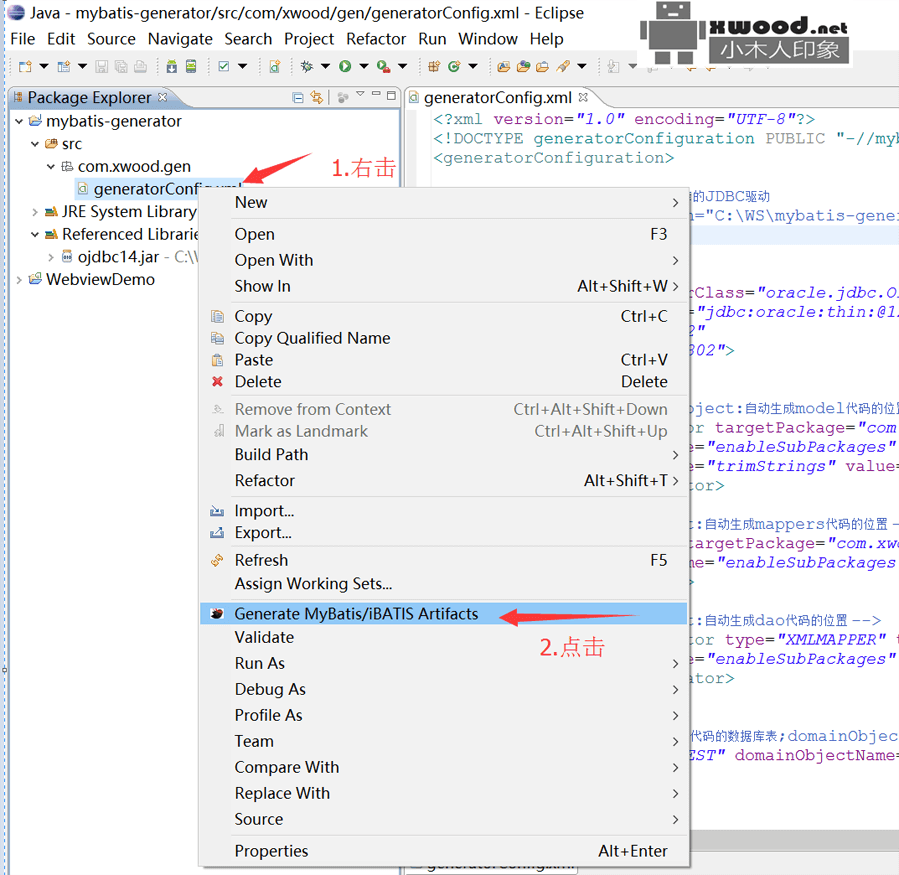The height and width of the screenshot is (875, 899).
Task: Click the Save toolbar icon
Action: pos(101,67)
